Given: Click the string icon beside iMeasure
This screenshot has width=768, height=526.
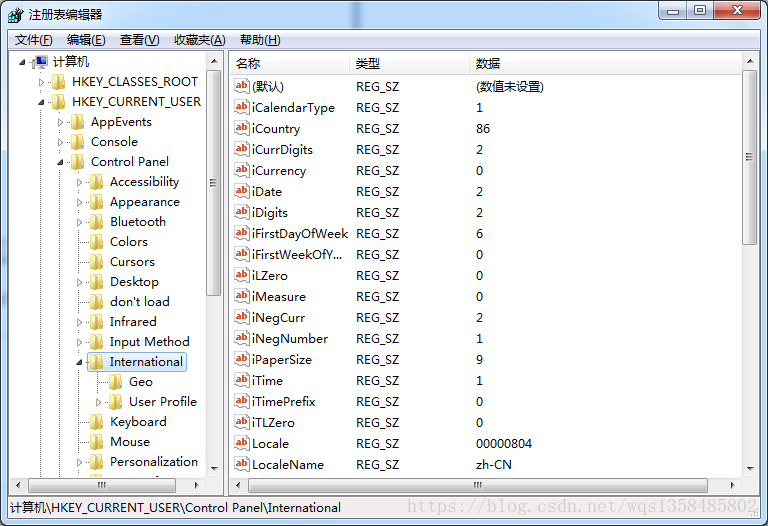Looking at the screenshot, I should coord(241,296).
